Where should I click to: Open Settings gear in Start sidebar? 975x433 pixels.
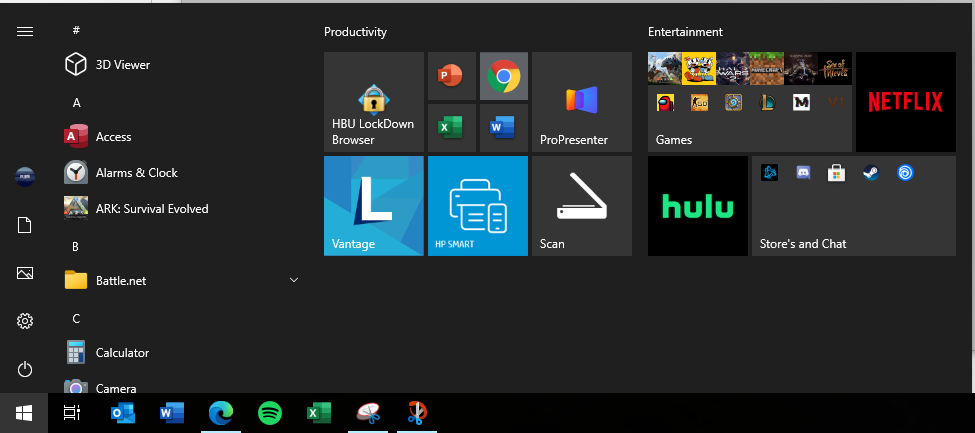coord(25,321)
